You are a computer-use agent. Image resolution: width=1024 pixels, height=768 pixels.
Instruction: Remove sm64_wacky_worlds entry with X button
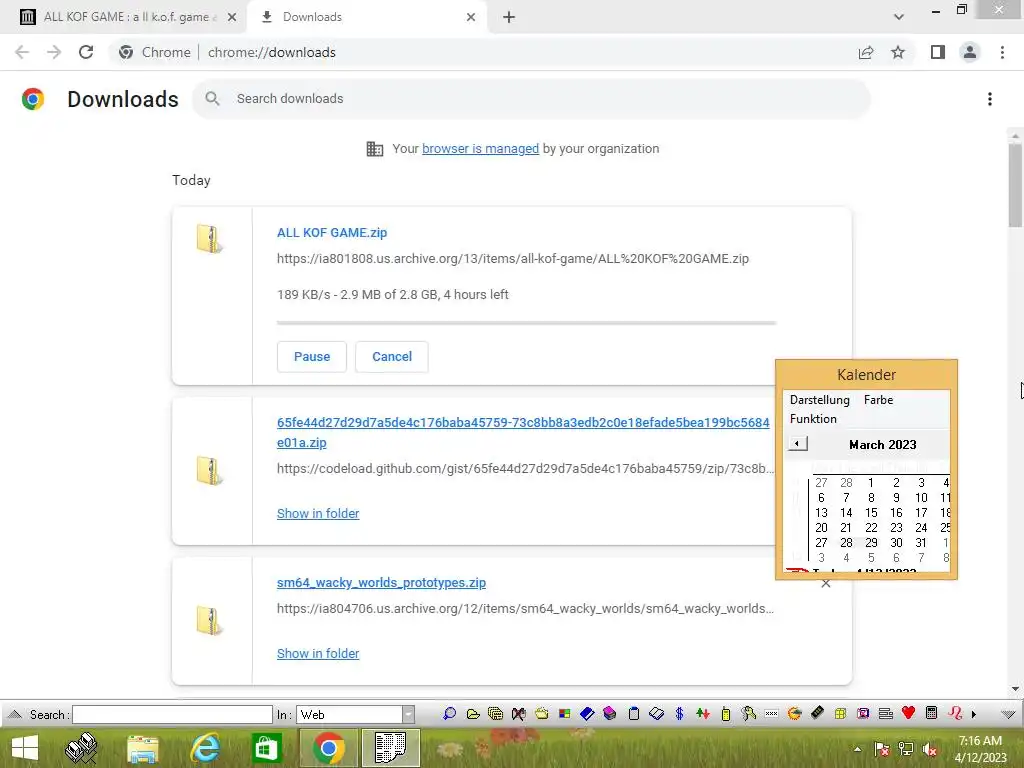click(x=825, y=584)
